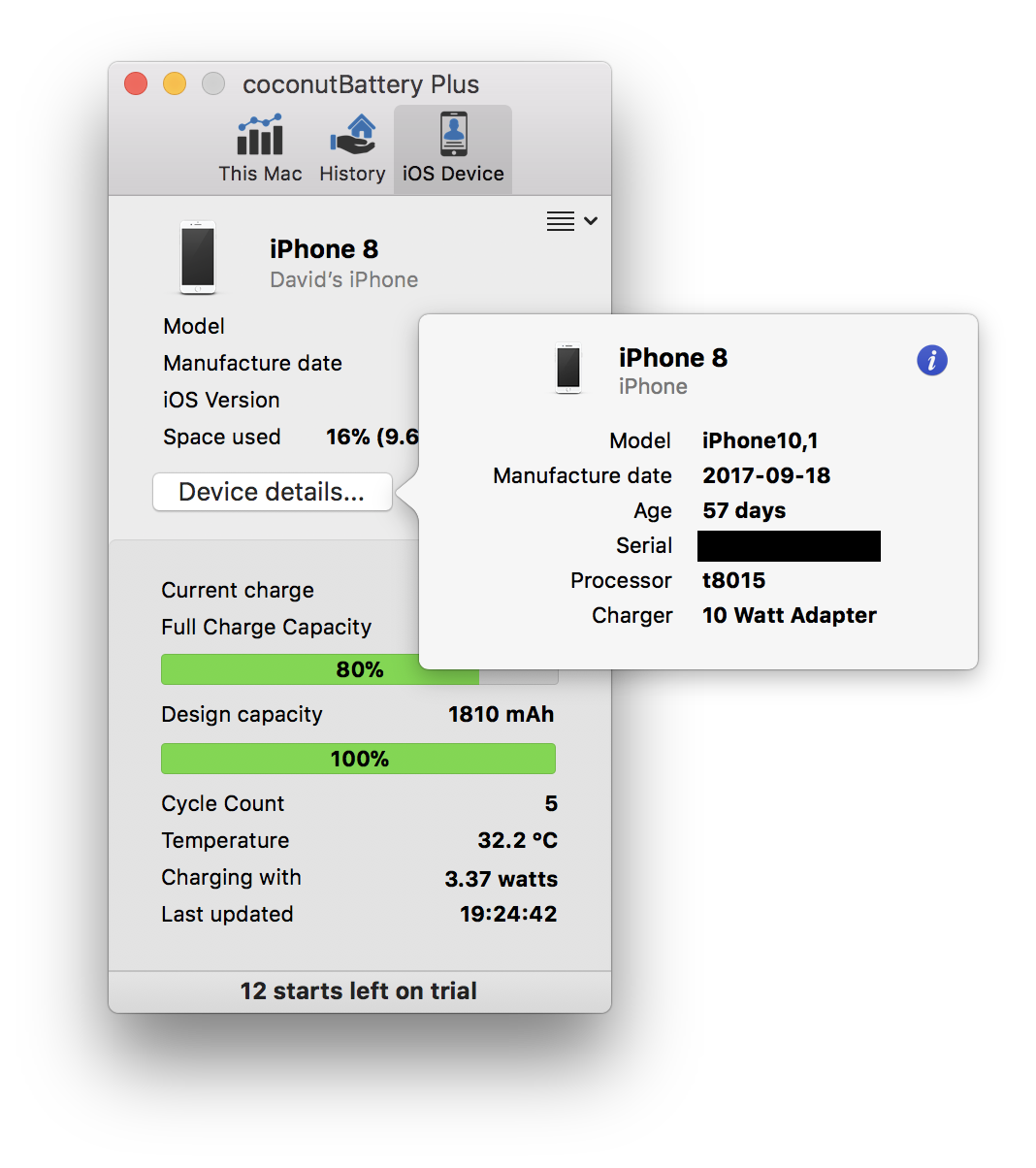Click the iOS Version label
1036x1168 pixels.
221,400
